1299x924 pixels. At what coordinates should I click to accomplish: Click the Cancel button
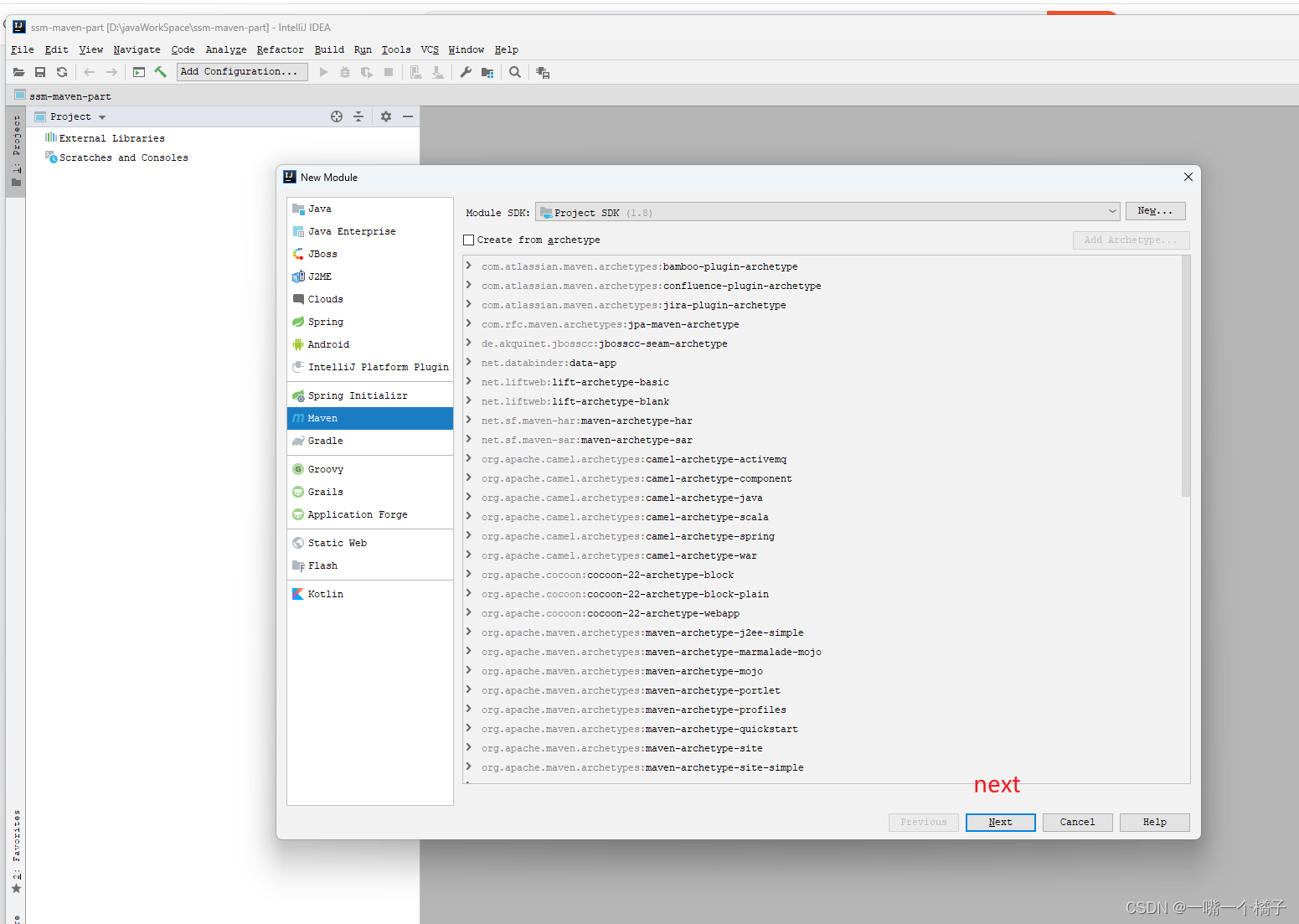pyautogui.click(x=1077, y=823)
